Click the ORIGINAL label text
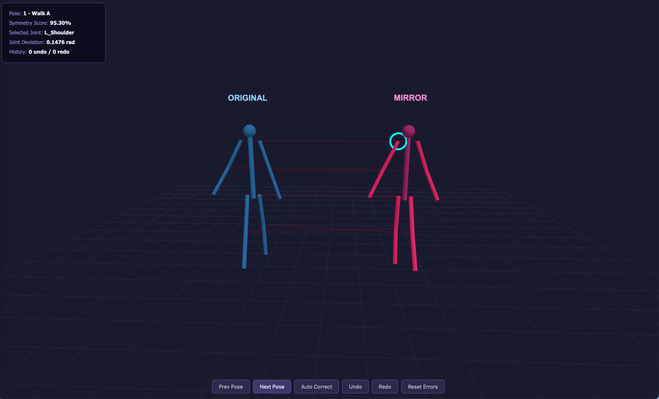659x399 pixels. click(x=247, y=98)
